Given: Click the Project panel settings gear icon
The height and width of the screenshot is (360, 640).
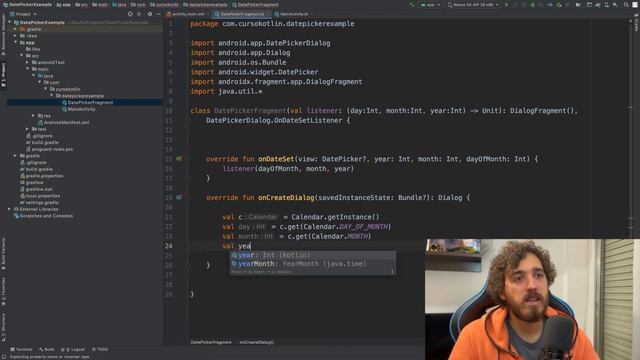Looking at the screenshot, I should coord(149,14).
